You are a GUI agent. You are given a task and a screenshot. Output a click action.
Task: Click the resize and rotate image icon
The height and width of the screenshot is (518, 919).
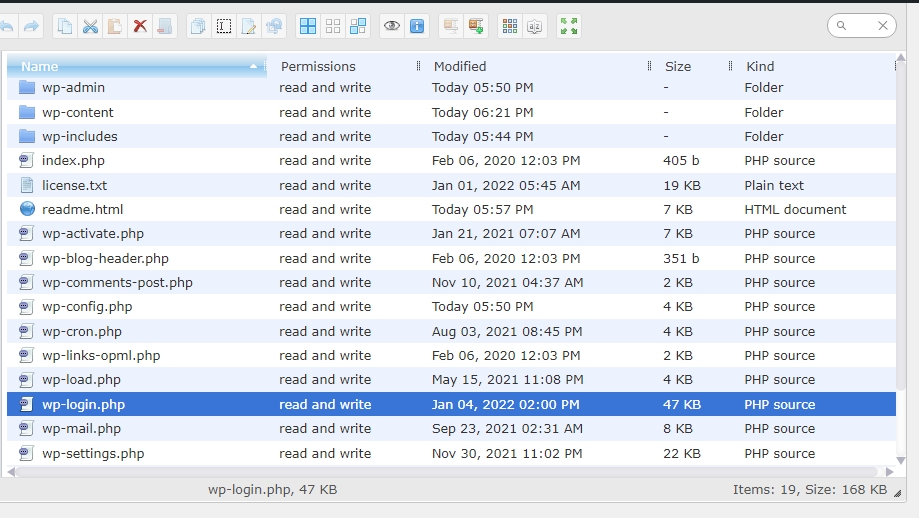(274, 26)
